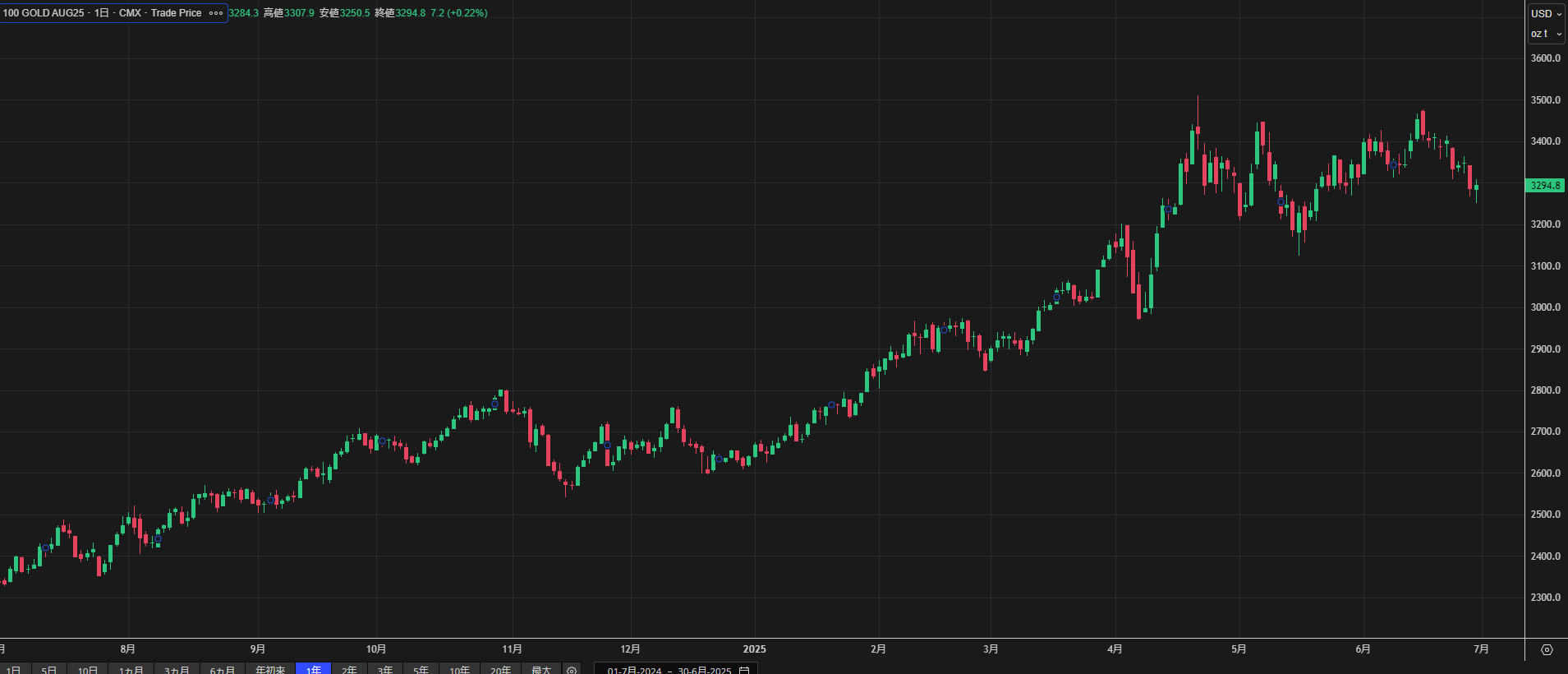This screenshot has height=674, width=1568.
Task: Open the chart settings gear below the price axis
Action: pos(1547,649)
